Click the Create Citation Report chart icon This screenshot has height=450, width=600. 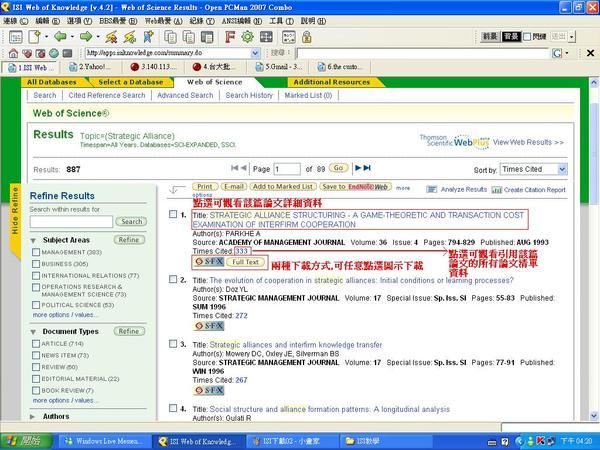pos(496,190)
